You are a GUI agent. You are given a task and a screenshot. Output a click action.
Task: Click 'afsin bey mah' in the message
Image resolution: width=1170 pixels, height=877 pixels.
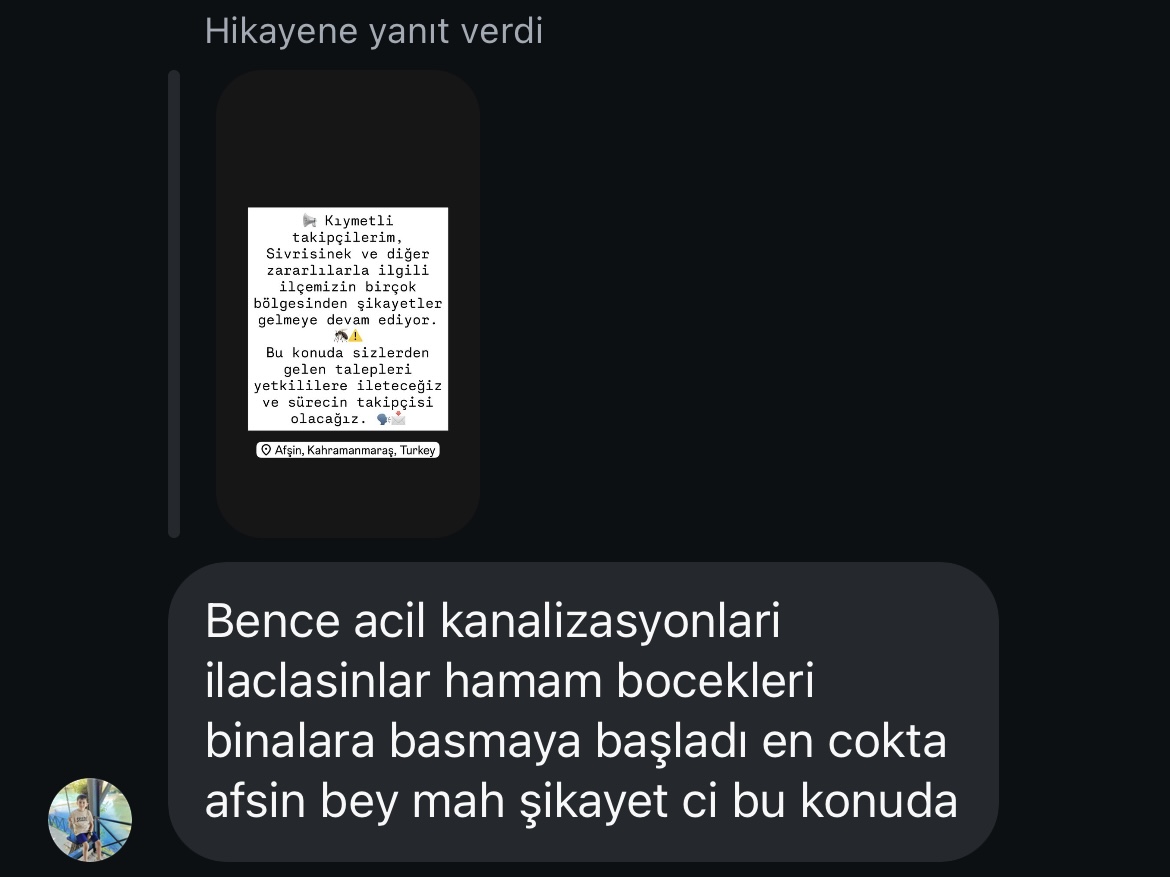(355, 801)
